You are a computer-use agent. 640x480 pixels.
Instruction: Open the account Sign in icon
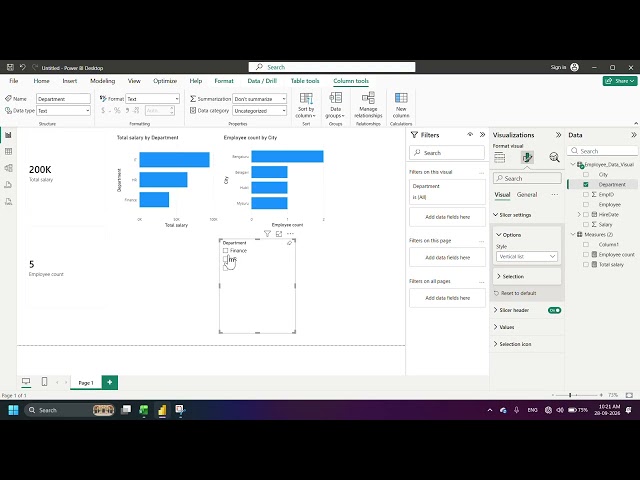(574, 67)
